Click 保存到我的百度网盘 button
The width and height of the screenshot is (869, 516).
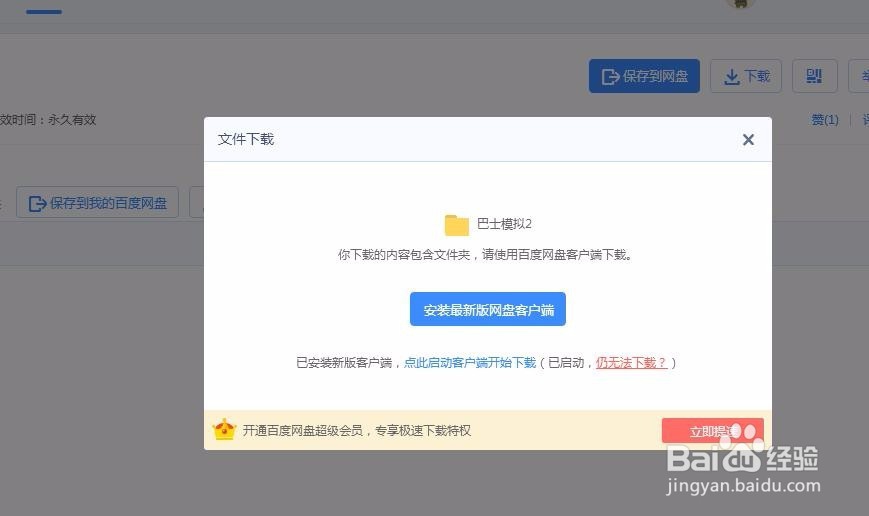(x=98, y=202)
